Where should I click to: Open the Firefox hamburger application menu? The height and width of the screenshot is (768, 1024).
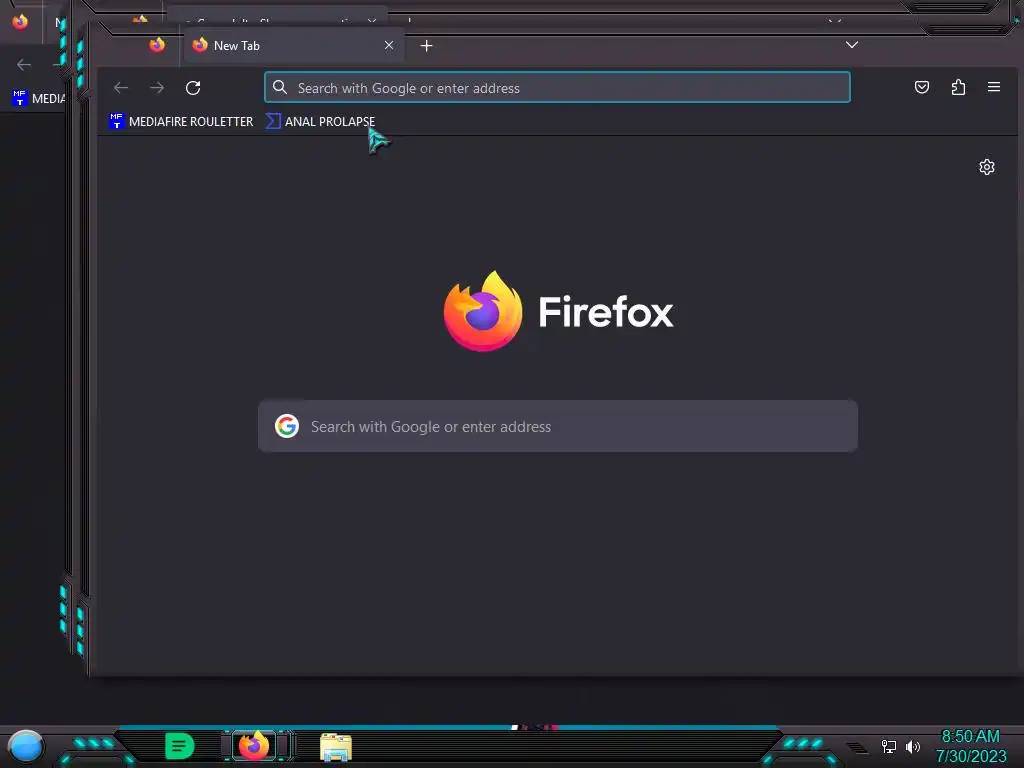click(x=994, y=87)
